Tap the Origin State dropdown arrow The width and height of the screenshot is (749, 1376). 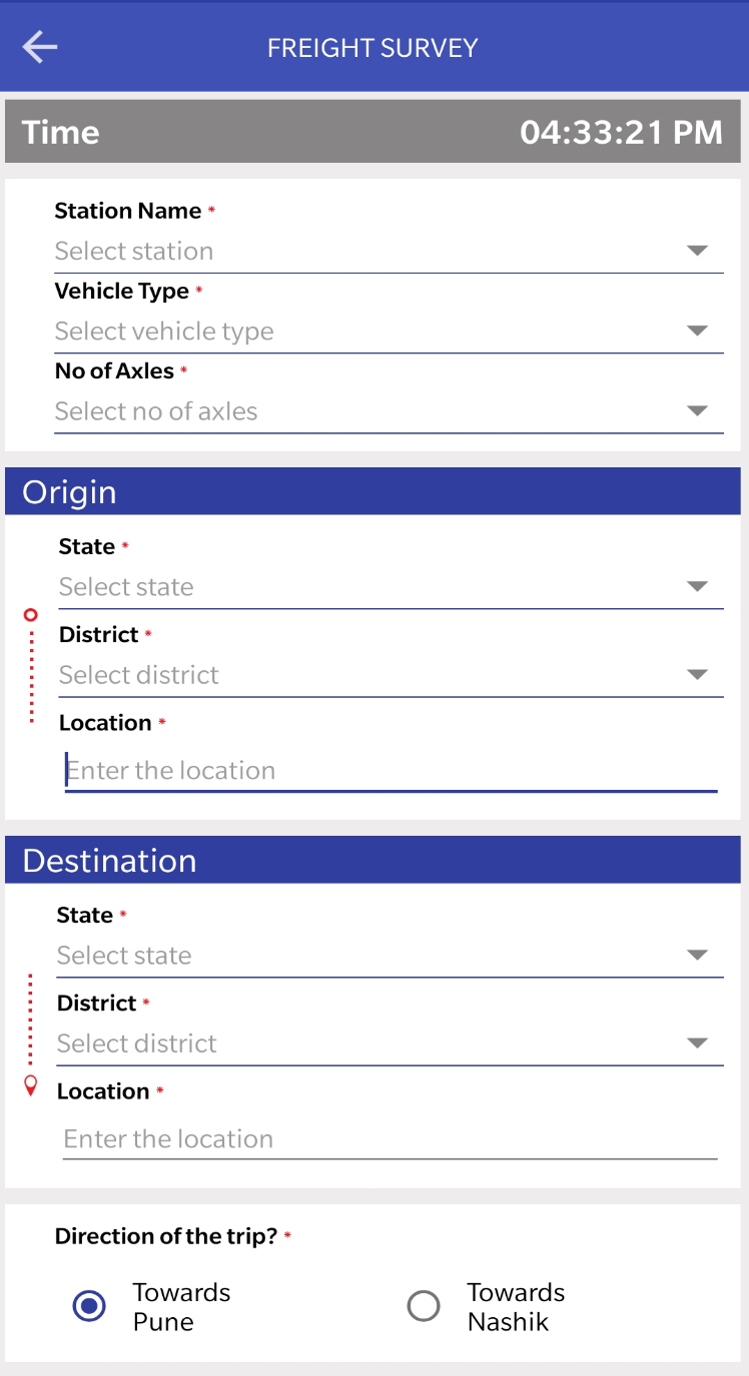click(697, 587)
